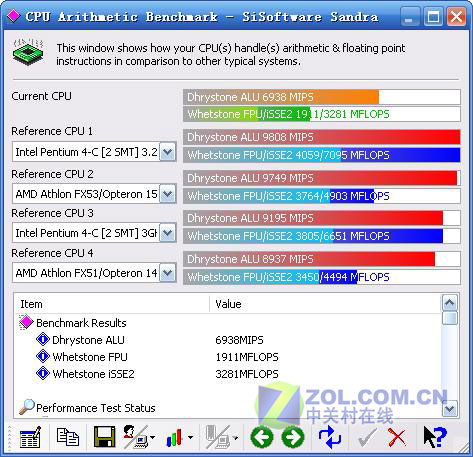Select the Benchmark Results tree item
This screenshot has height=457, width=473.
click(x=81, y=323)
